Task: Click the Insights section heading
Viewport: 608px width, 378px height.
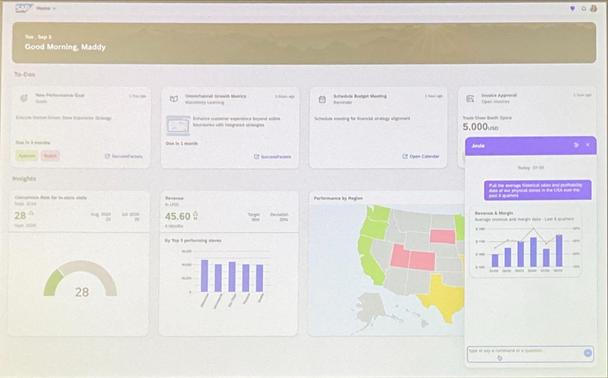Action: pyautogui.click(x=24, y=179)
